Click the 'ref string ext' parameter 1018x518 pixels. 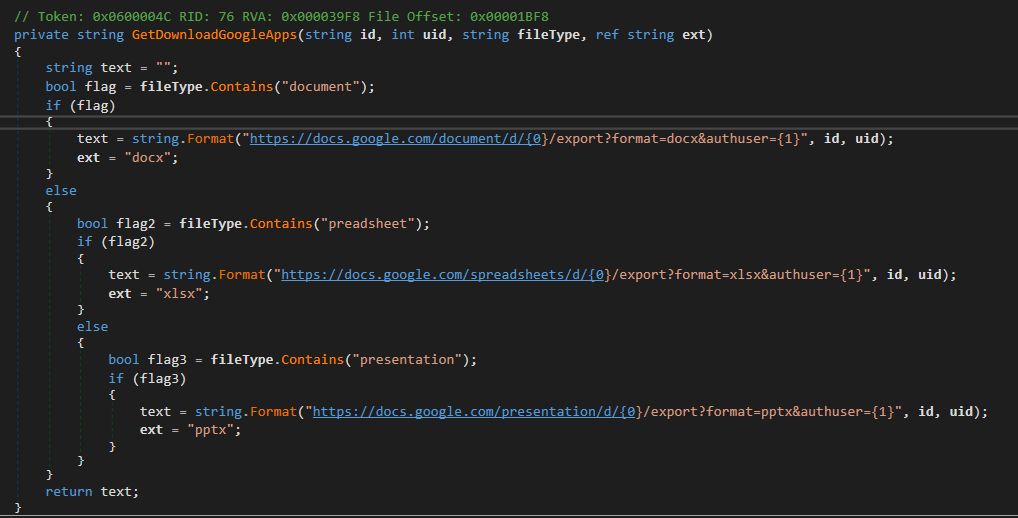[651, 35]
